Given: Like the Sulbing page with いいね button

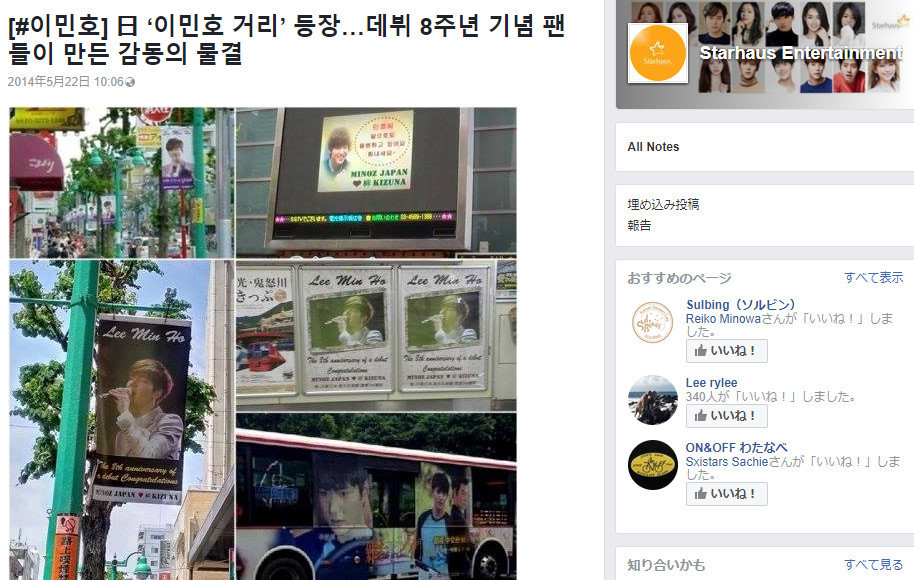Looking at the screenshot, I should point(726,351).
